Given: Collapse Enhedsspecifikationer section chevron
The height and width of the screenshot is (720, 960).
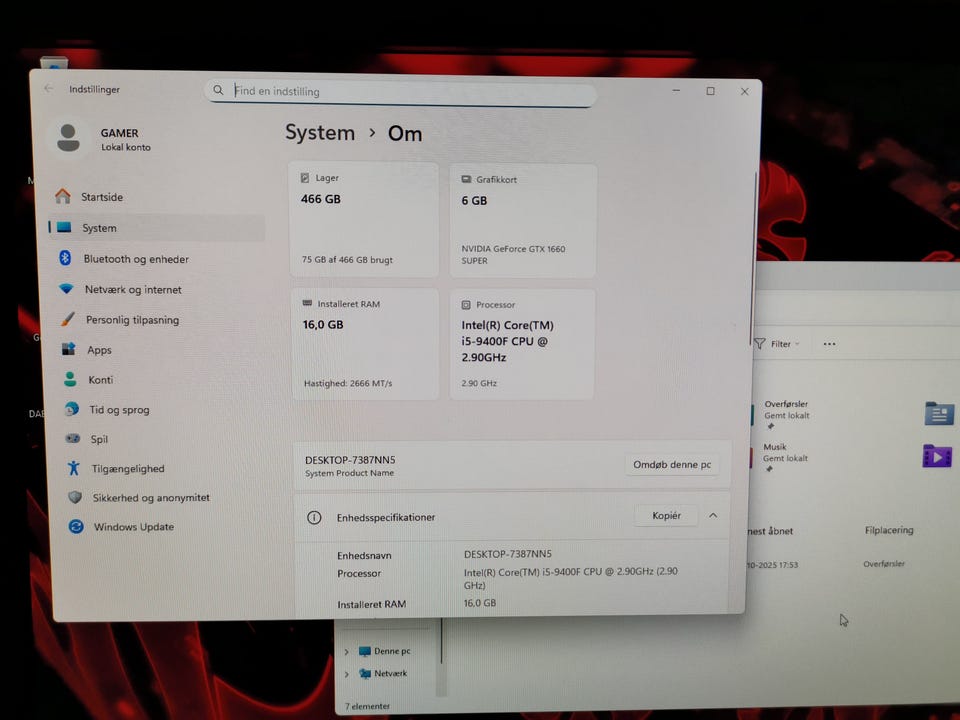Looking at the screenshot, I should [713, 516].
